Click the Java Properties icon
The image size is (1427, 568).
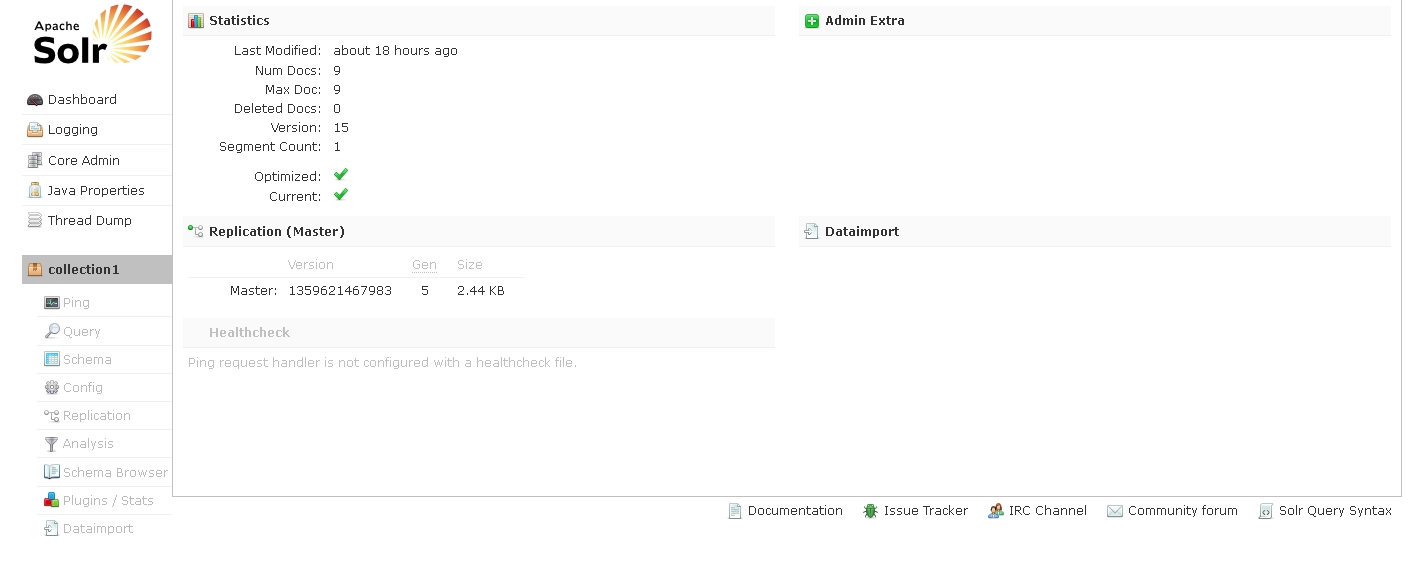[x=35, y=190]
